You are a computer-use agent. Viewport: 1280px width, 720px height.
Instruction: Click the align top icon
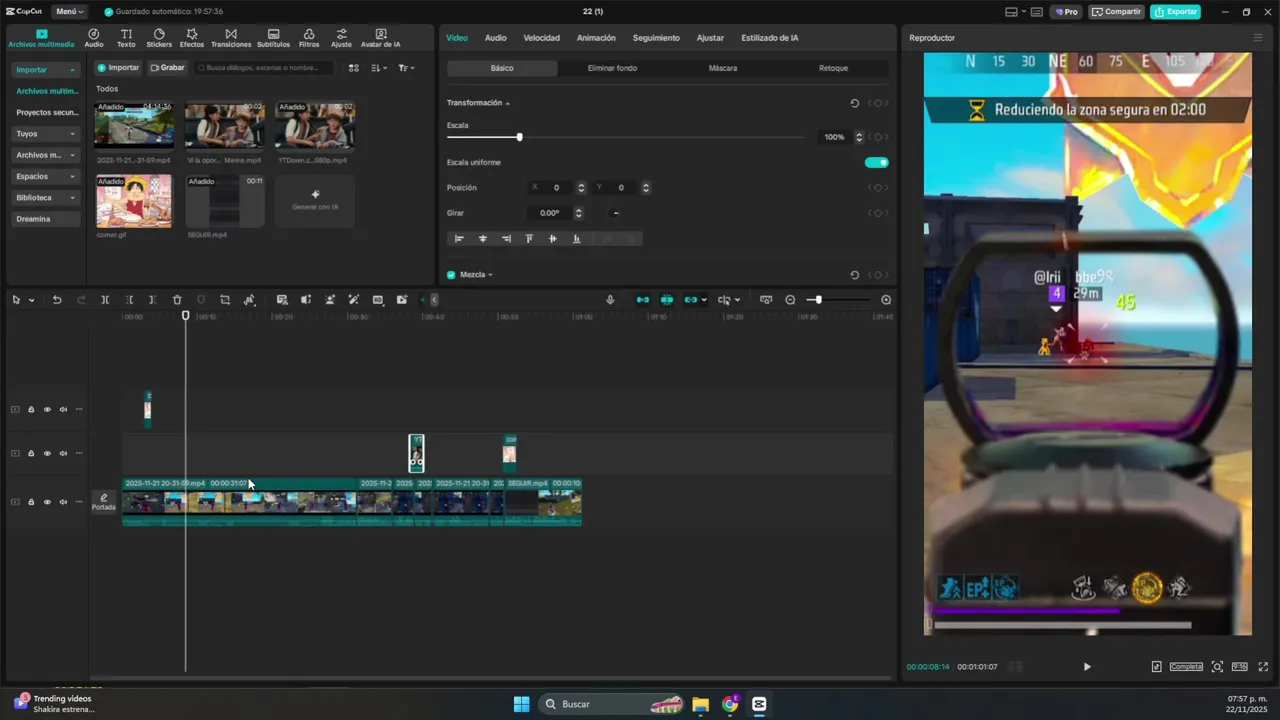529,239
